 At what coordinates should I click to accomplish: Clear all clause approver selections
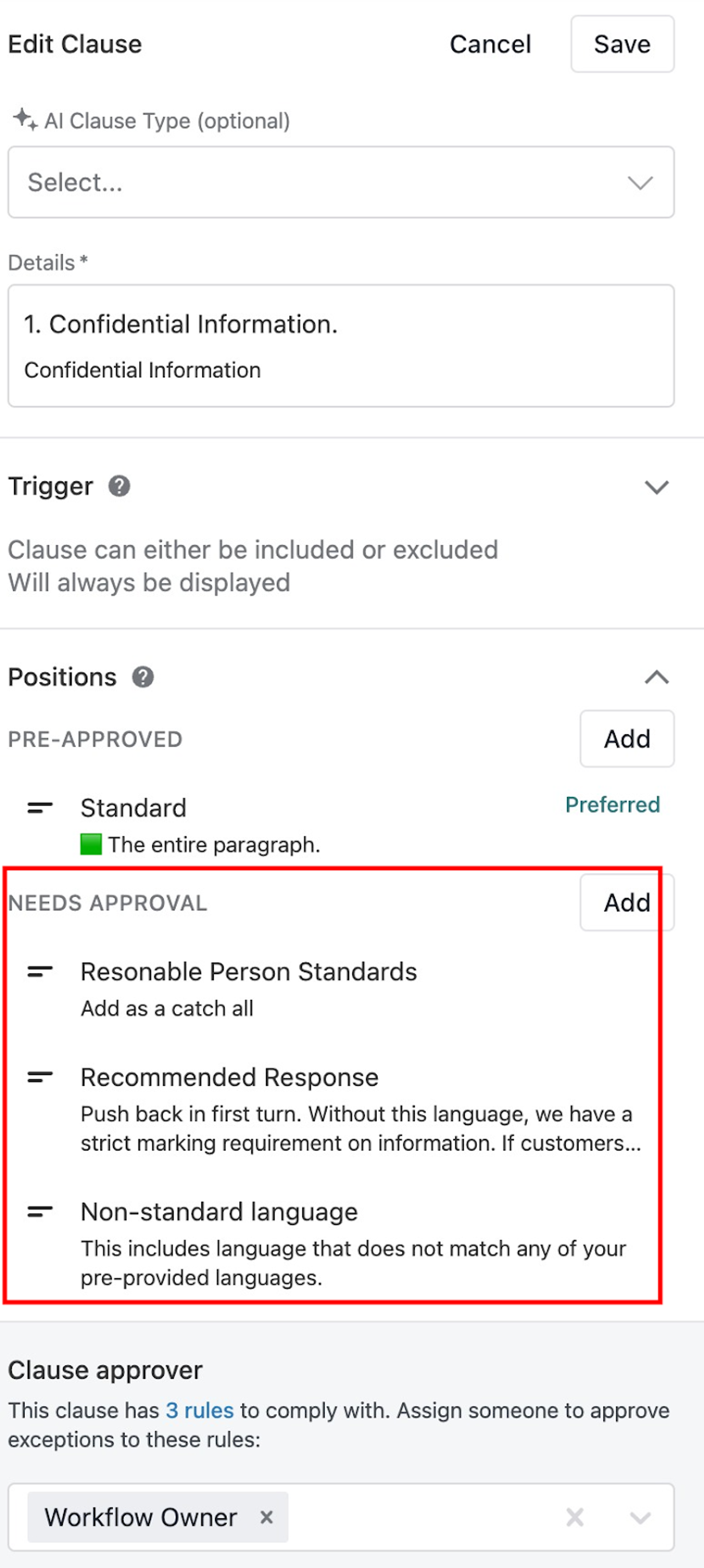pyautogui.click(x=574, y=1517)
